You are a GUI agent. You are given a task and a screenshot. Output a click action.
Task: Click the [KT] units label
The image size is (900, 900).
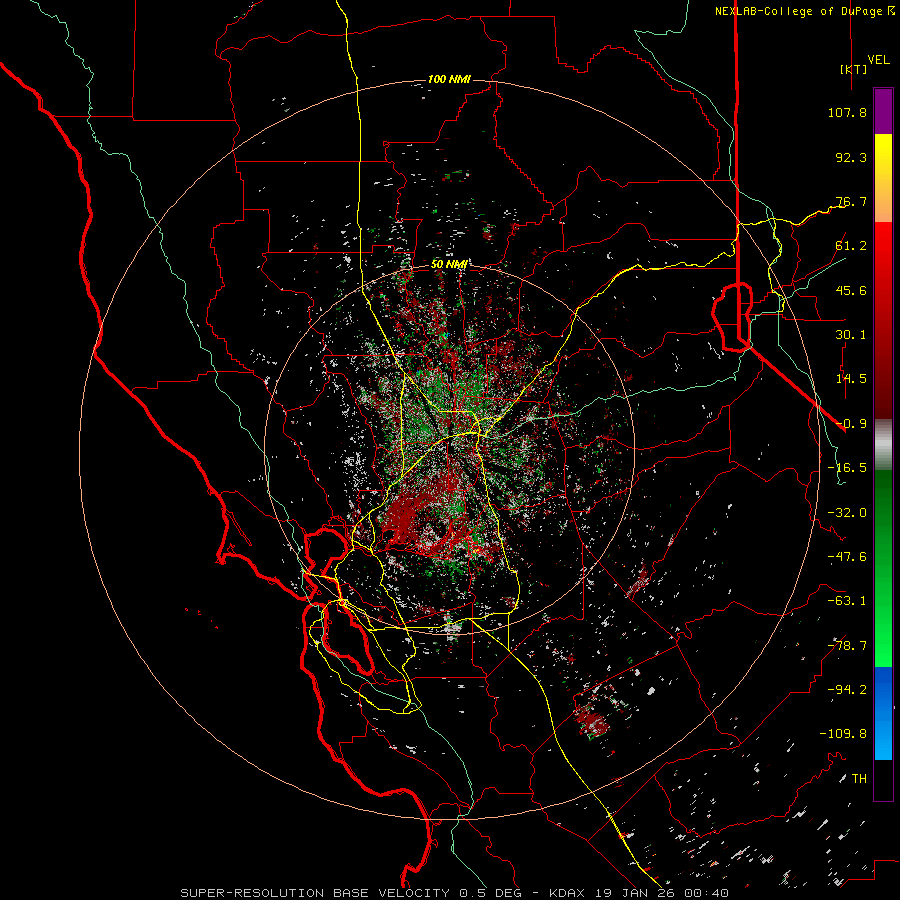854,69
